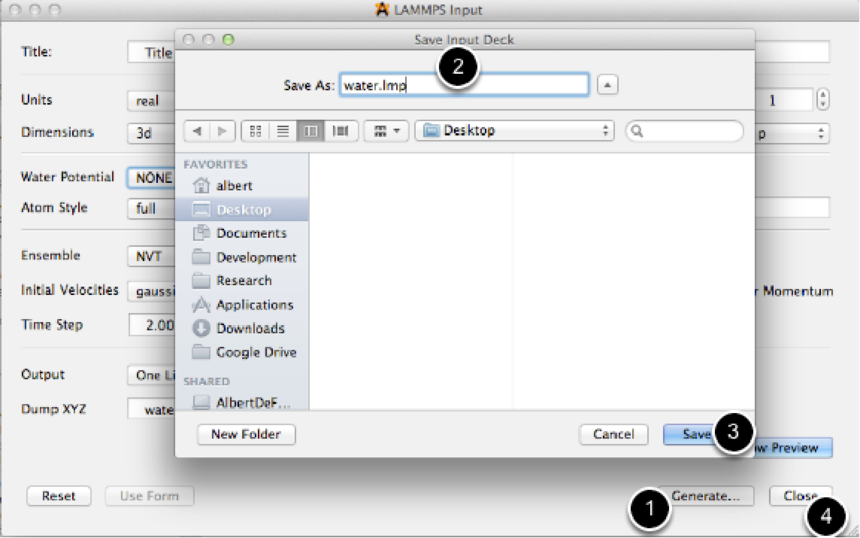Viewport: 860px width, 538px height.
Task: Click the Preview button in LAMMPS Input
Action: (794, 448)
